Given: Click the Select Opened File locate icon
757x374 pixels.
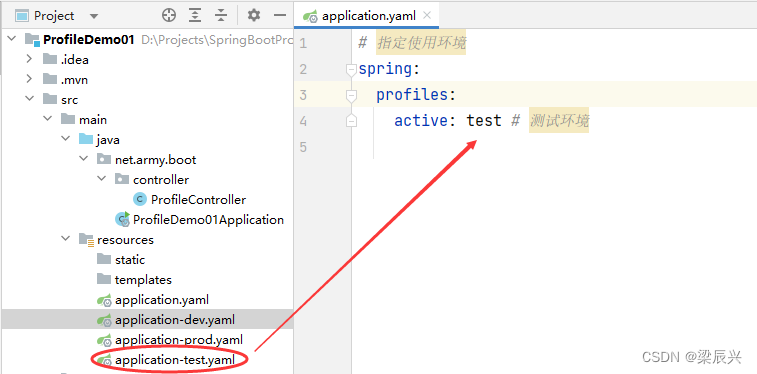Looking at the screenshot, I should 168,15.
